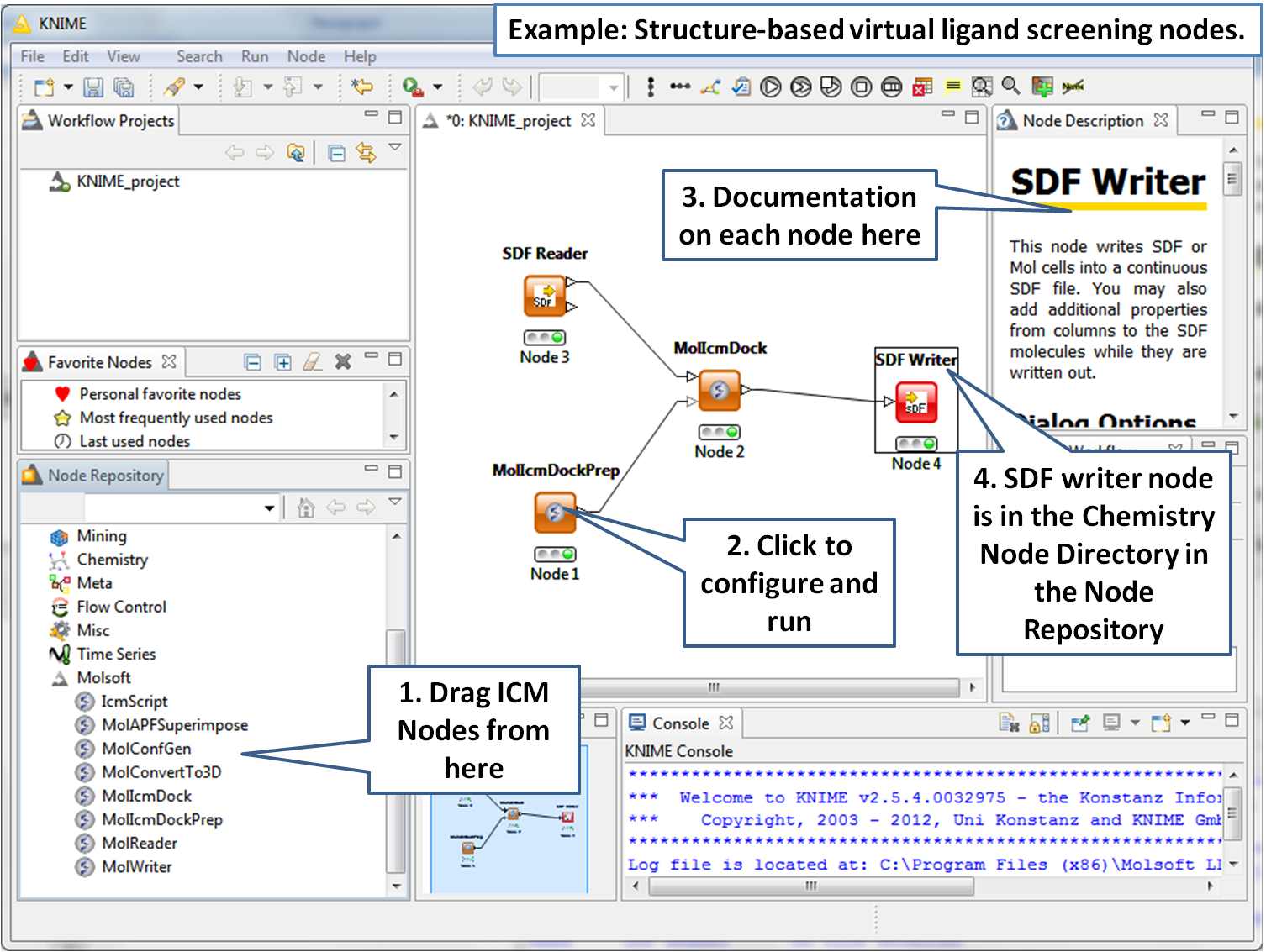This screenshot has width=1266, height=952.
Task: Toggle the Pin Console icon
Action: click(1079, 723)
